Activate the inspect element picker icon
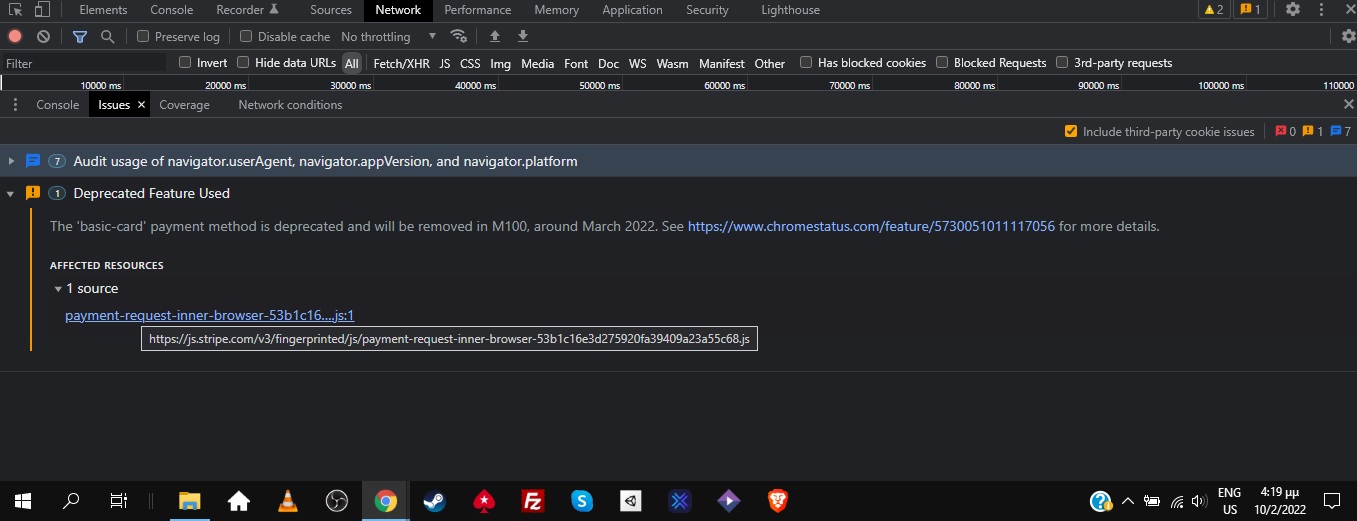Screen dimensions: 1357x521 point(15,10)
